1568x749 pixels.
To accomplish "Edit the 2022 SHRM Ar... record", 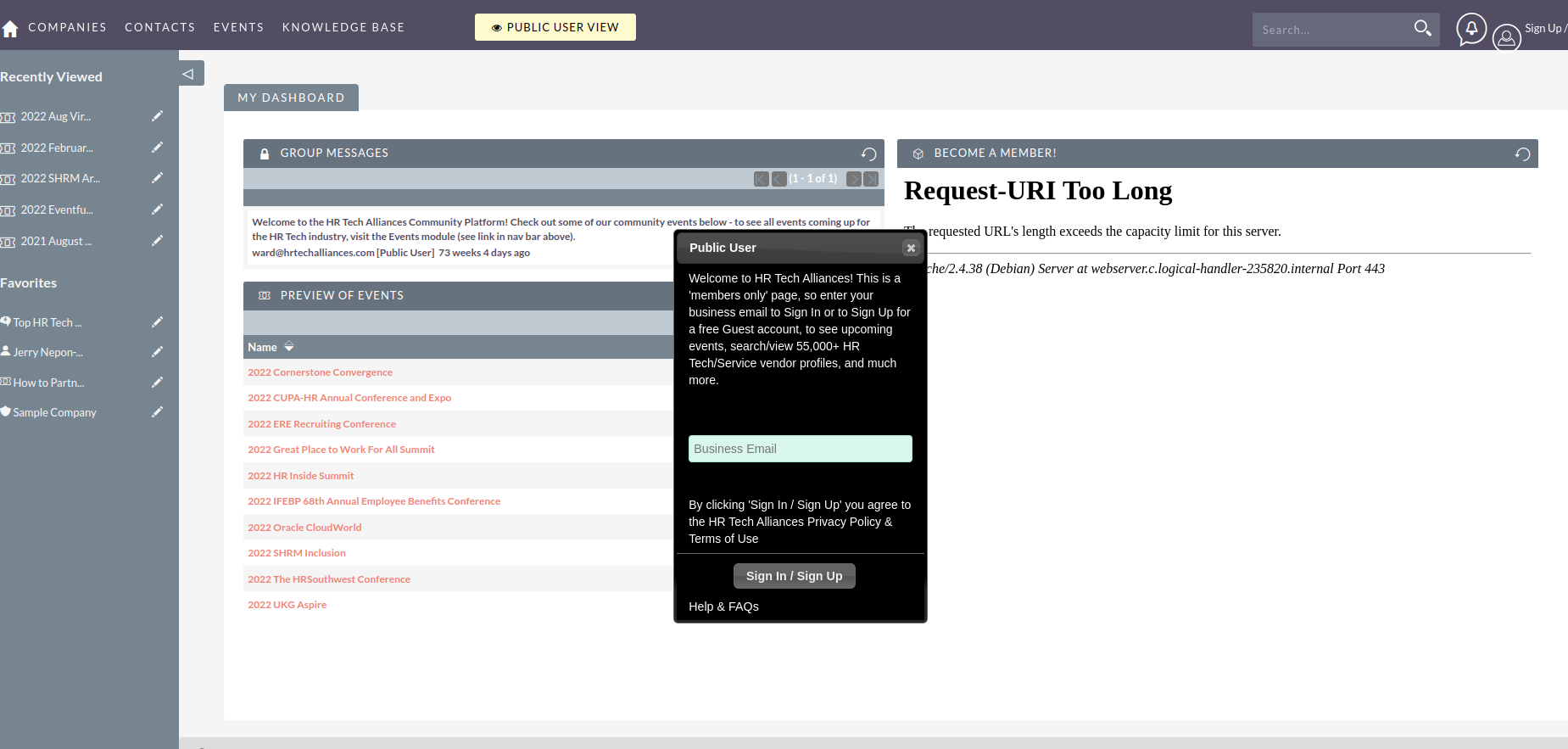I will click(x=157, y=178).
